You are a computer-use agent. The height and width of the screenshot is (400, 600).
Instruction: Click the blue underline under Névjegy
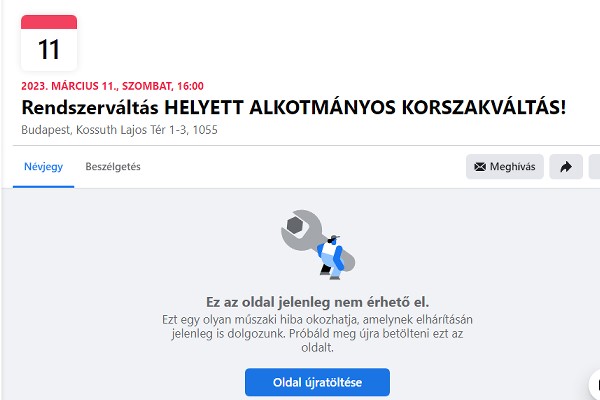tap(43, 187)
